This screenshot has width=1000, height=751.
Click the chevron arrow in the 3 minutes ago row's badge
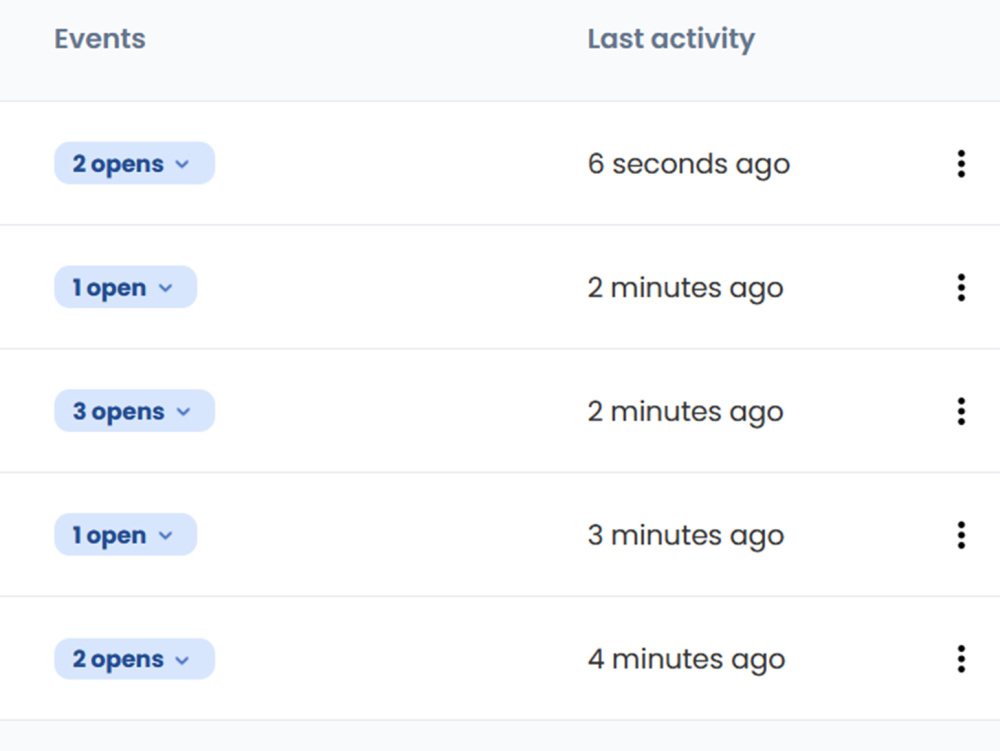(x=165, y=536)
